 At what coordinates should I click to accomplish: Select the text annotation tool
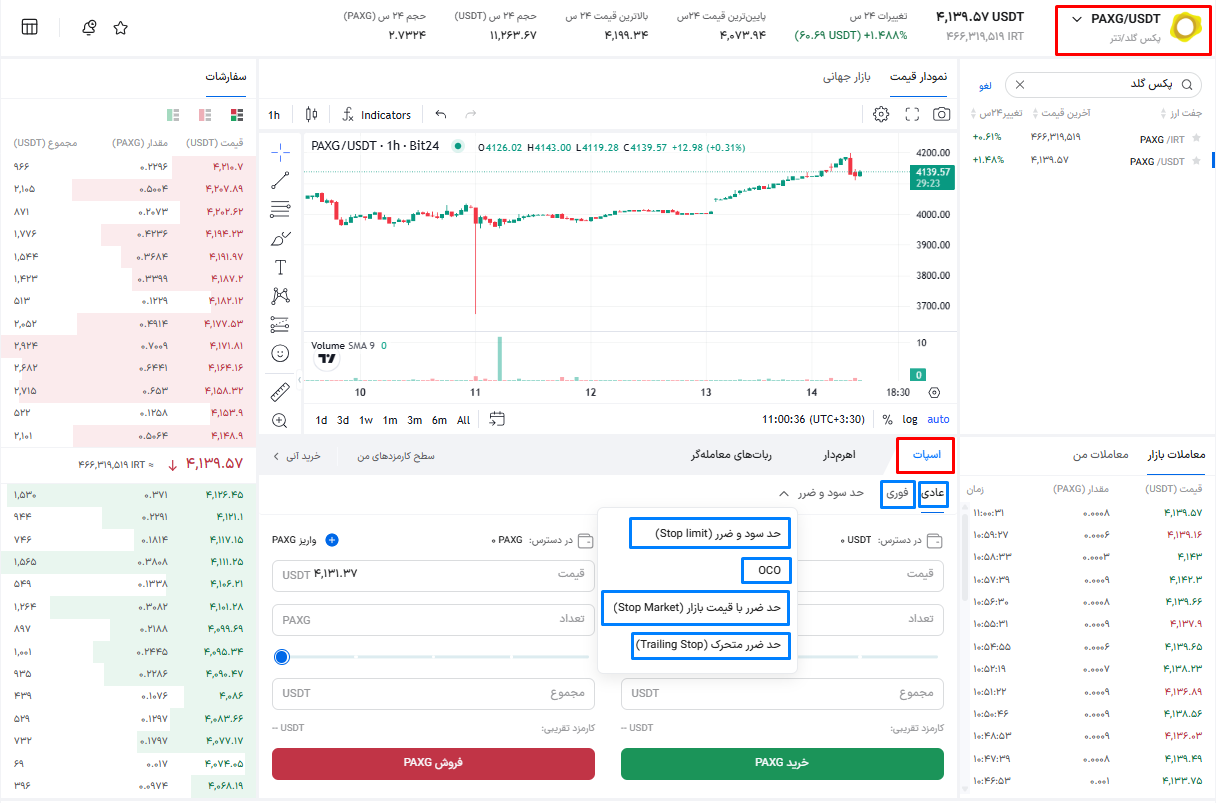pos(280,267)
